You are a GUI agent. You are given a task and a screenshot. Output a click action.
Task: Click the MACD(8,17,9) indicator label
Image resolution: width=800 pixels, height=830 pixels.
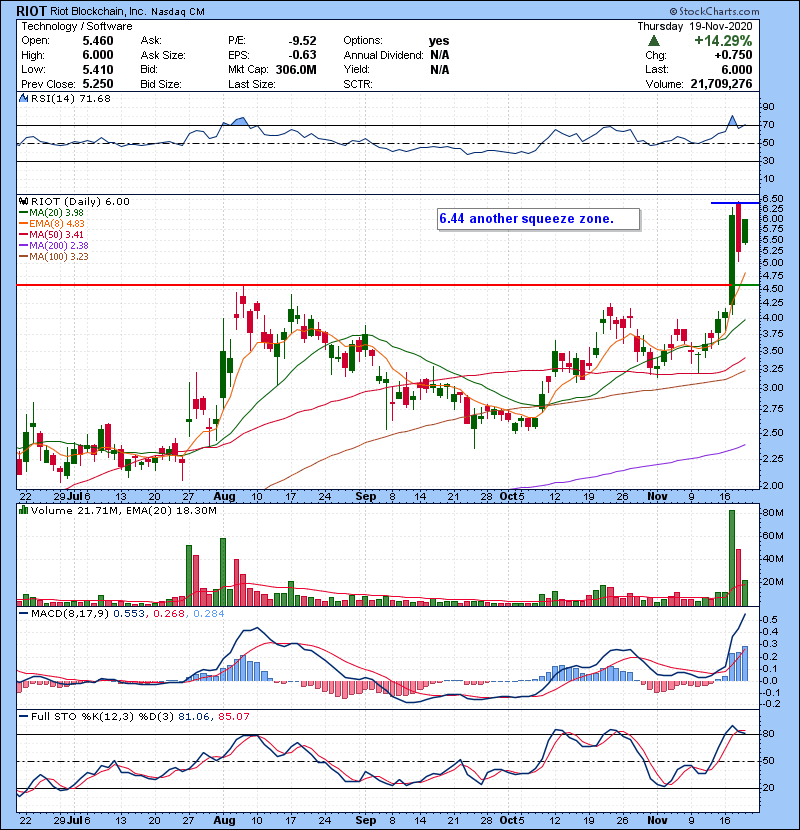click(x=70, y=614)
